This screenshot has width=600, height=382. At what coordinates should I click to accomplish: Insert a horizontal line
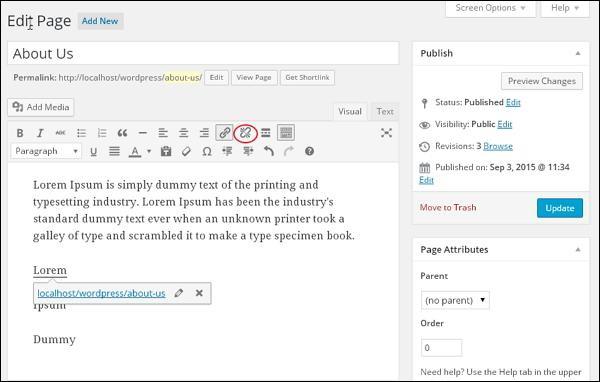143,133
